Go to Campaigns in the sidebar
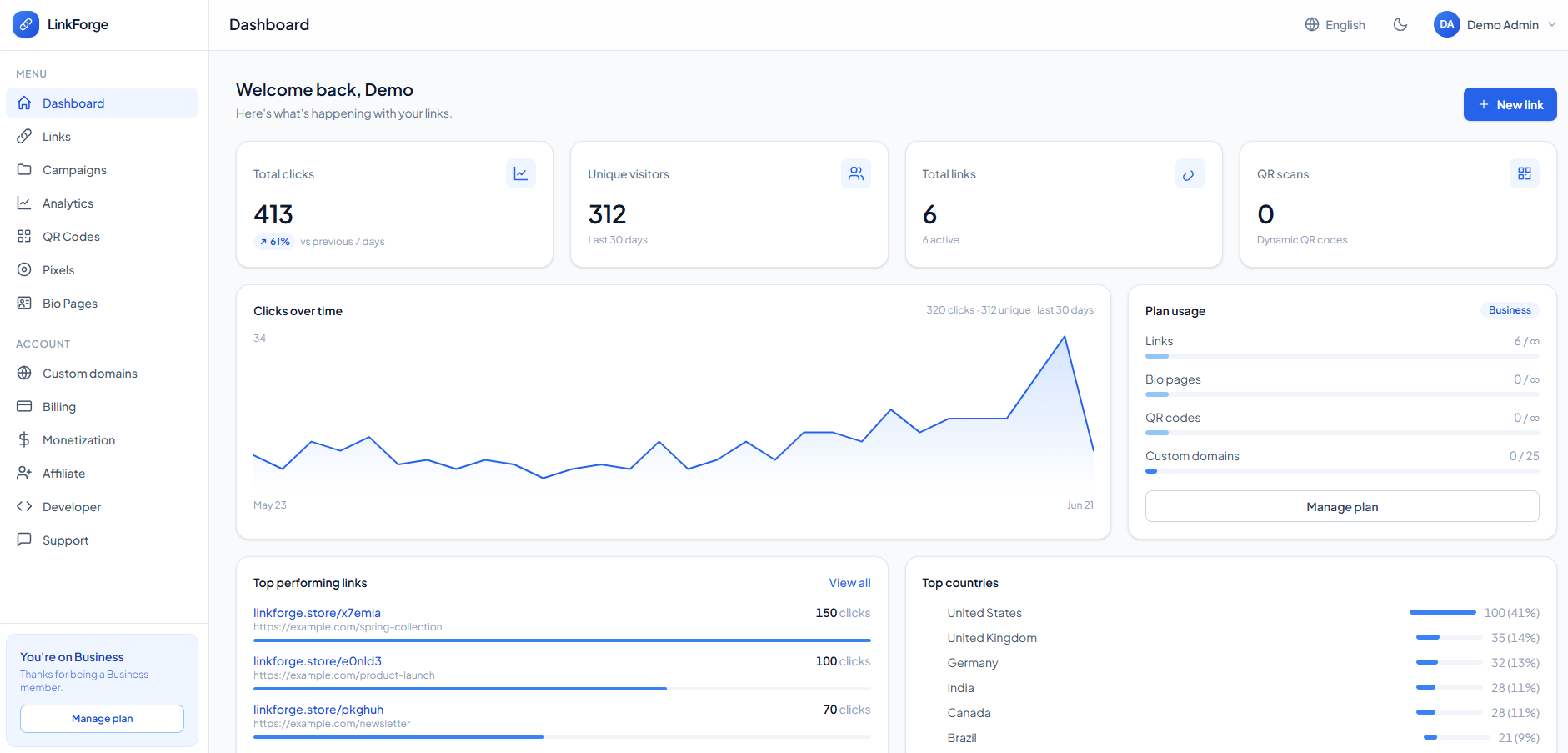Screen dimensions: 1568x753 (102, 169)
